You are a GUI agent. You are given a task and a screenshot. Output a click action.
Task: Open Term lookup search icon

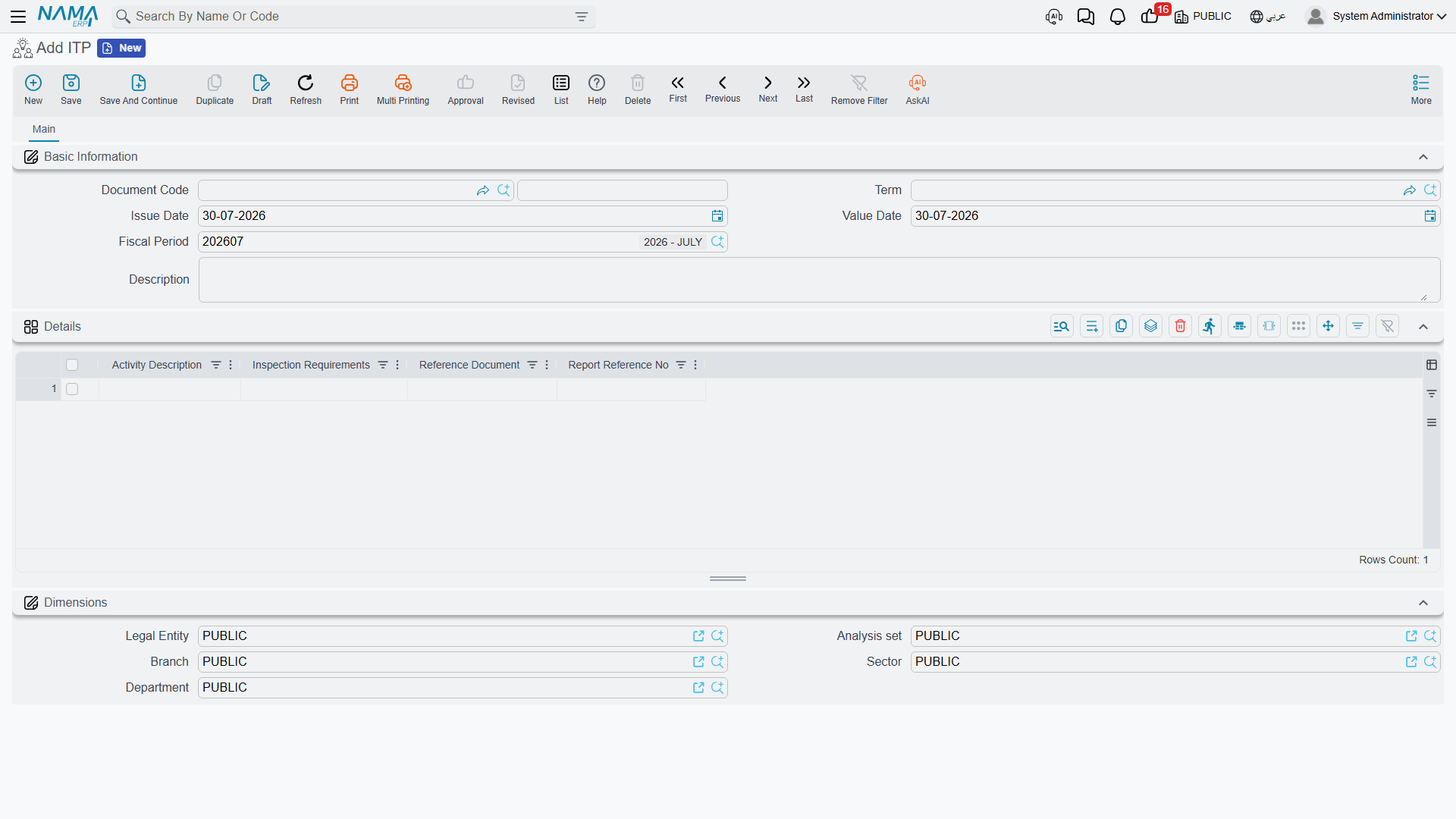(1430, 190)
